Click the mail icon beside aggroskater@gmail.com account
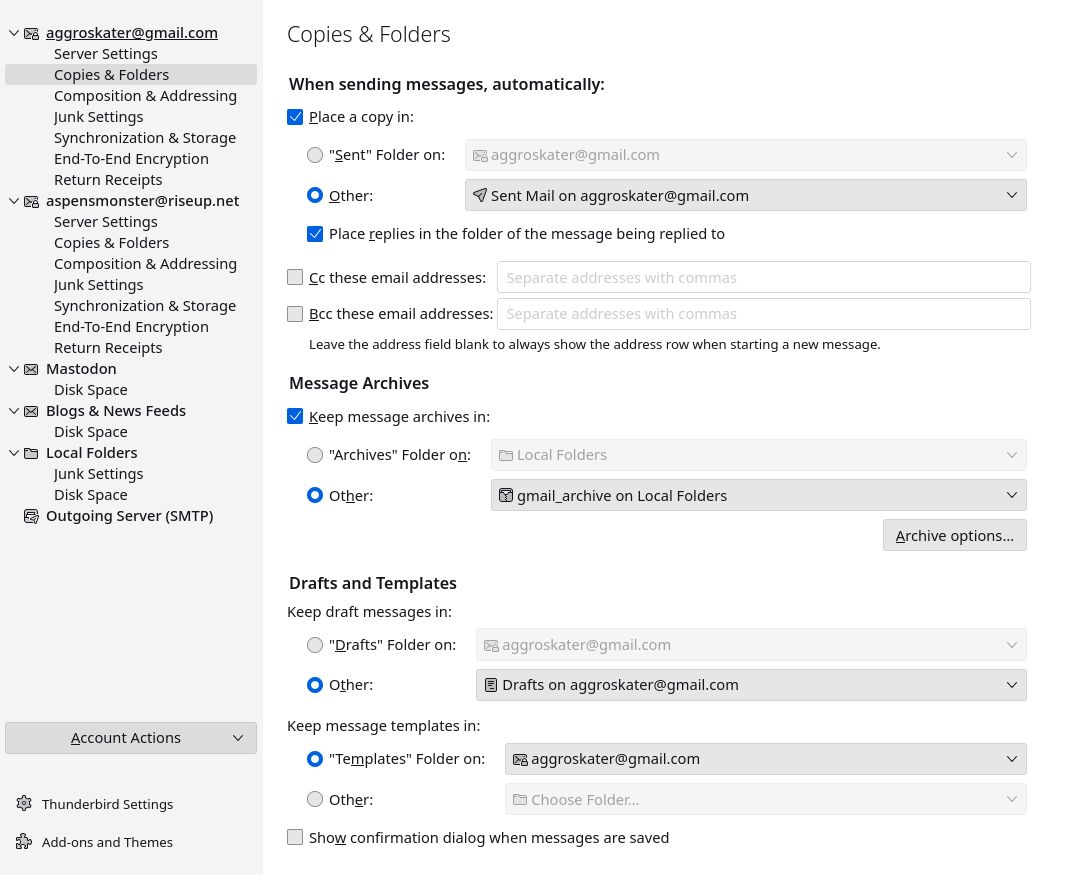 click(x=32, y=33)
